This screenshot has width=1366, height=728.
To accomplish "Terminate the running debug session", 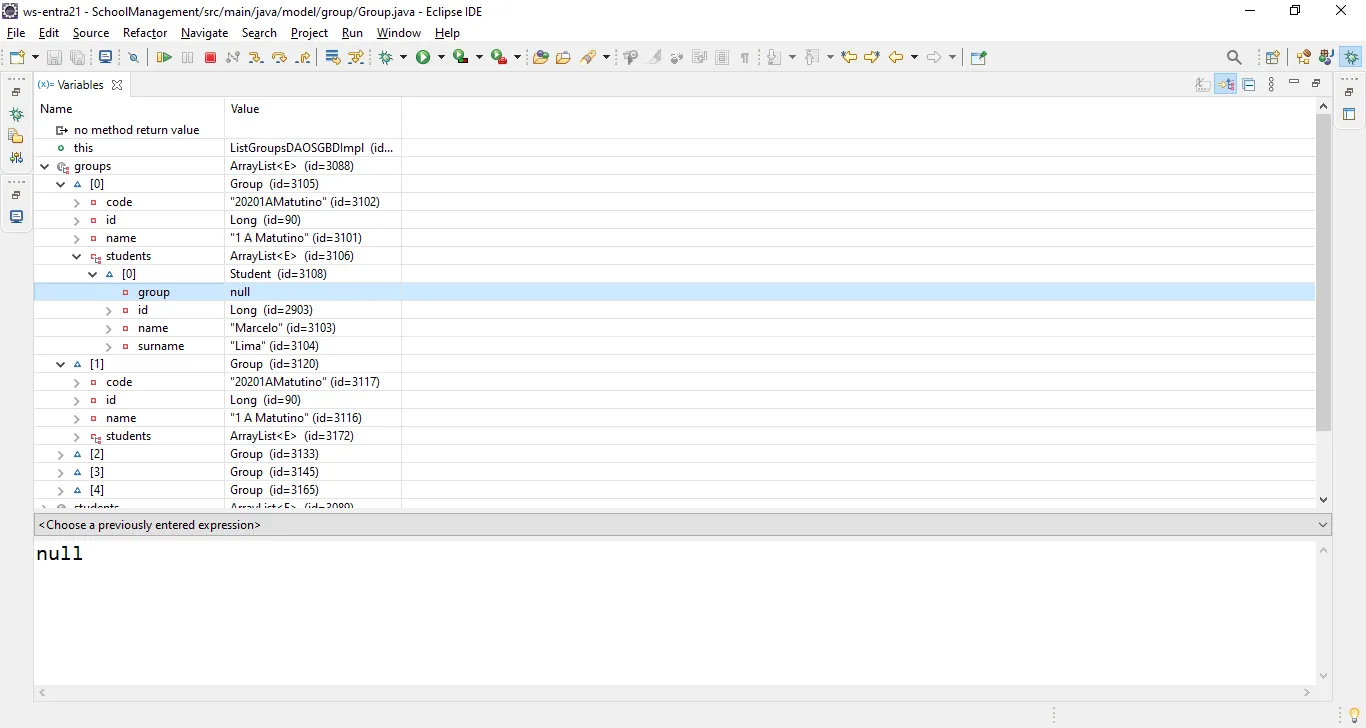I will (x=210, y=57).
